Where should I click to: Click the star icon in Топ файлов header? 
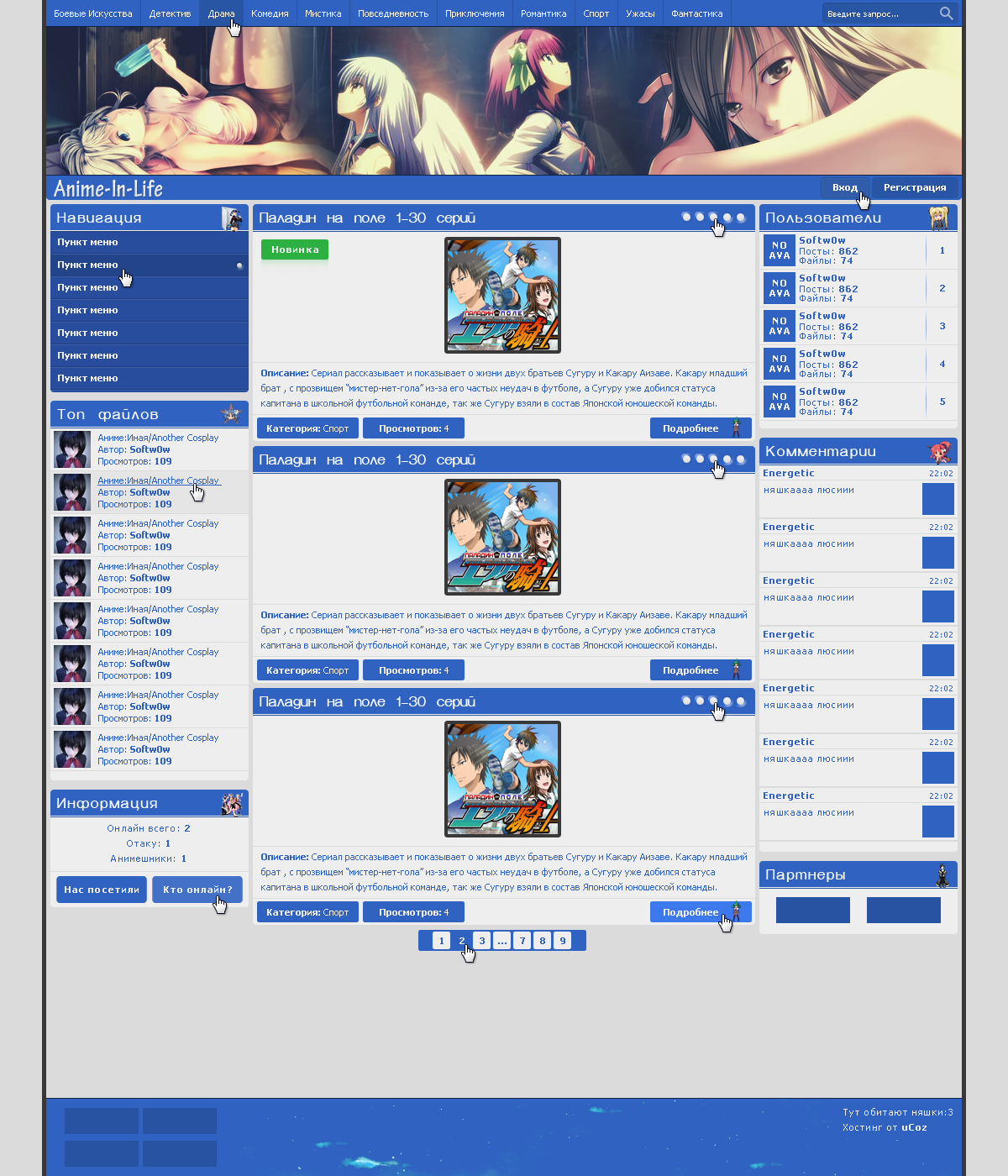click(230, 413)
